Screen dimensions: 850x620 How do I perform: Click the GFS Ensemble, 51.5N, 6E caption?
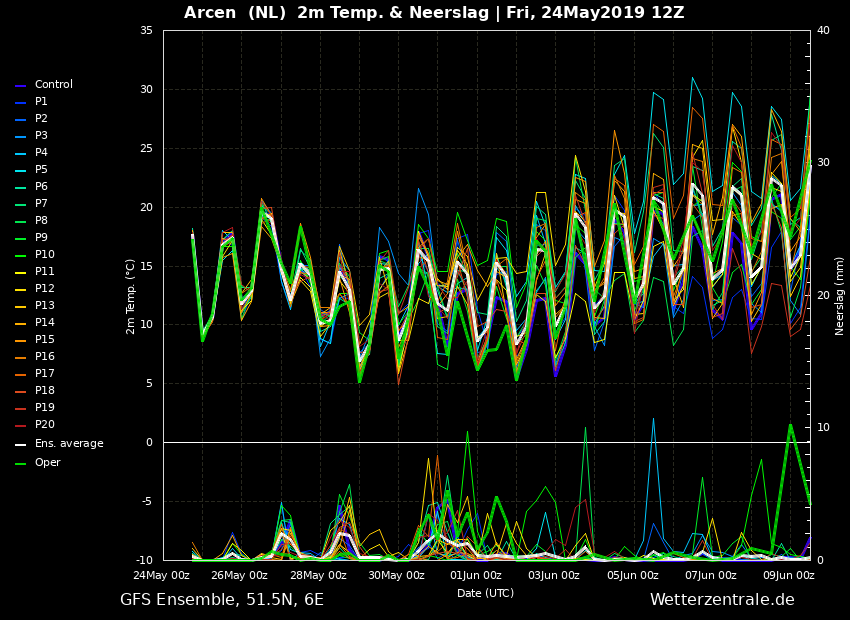tap(222, 599)
